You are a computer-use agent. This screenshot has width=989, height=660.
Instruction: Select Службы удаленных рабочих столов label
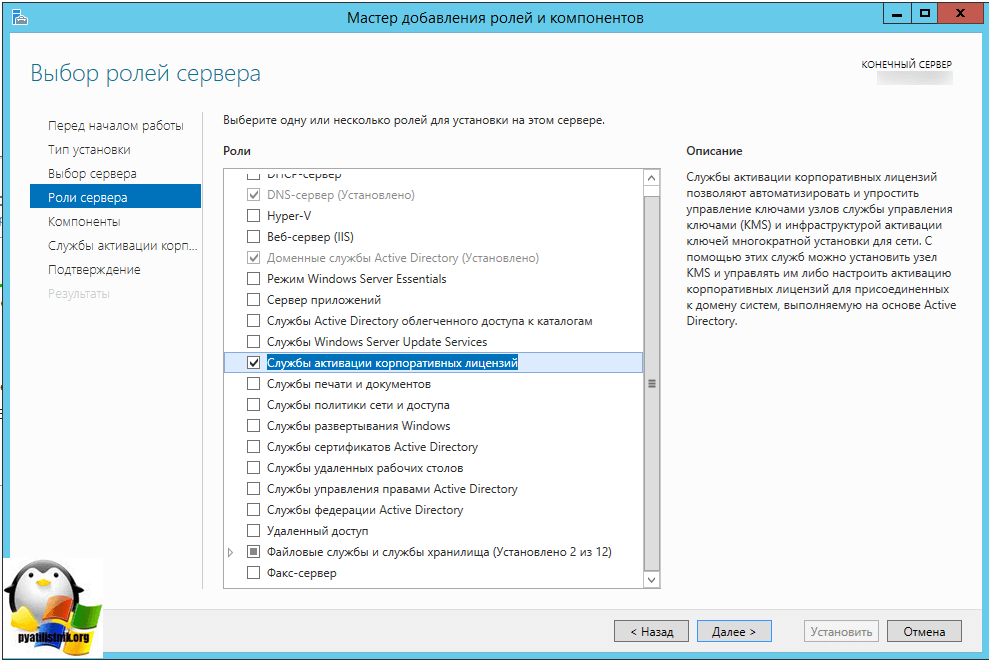(x=365, y=468)
